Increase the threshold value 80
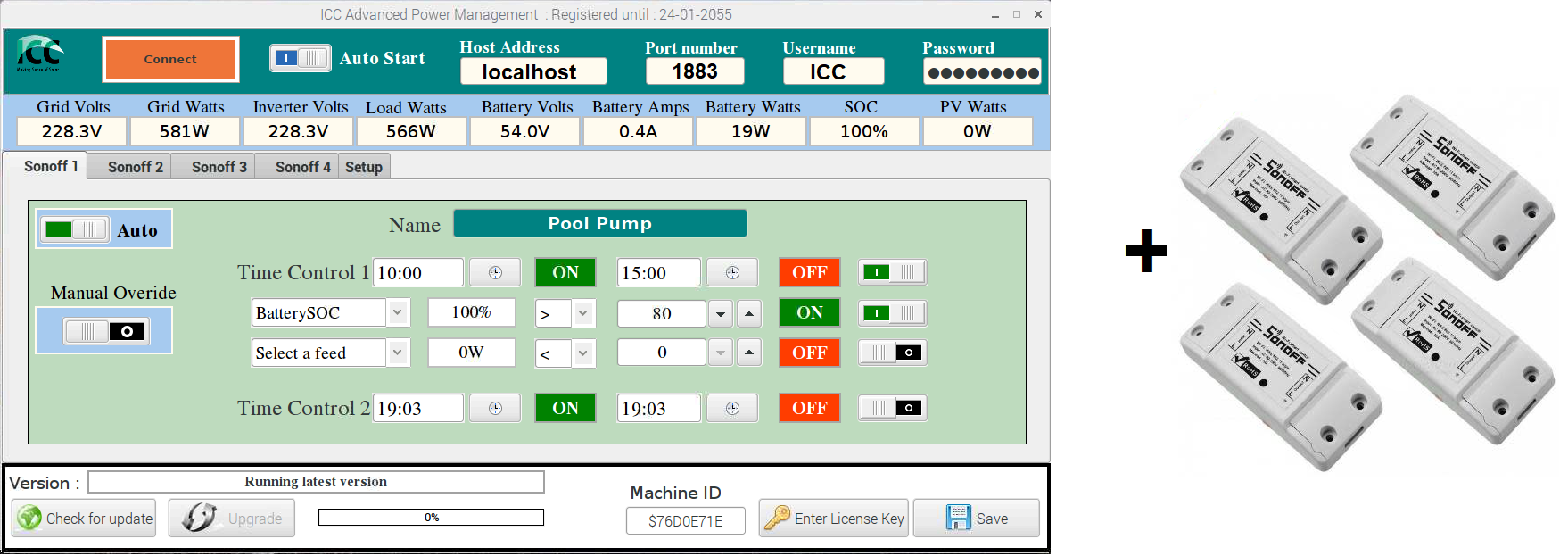 pos(749,313)
